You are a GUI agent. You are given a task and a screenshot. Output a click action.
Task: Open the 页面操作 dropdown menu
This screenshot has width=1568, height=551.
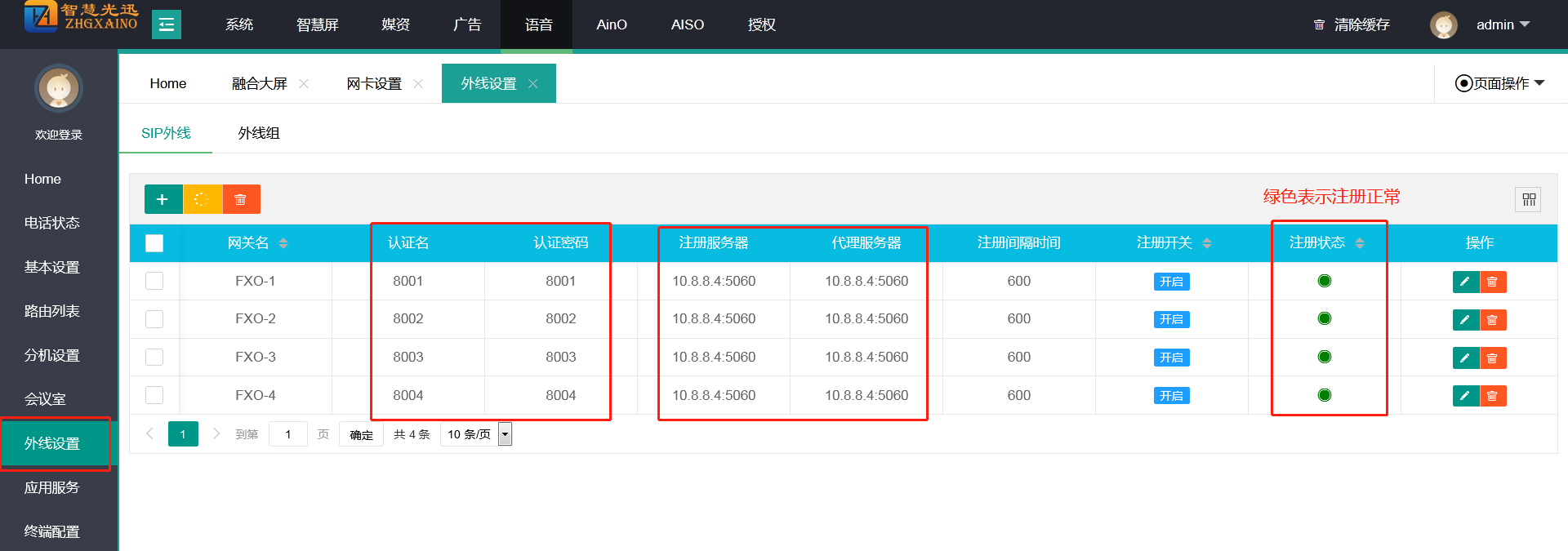(x=1500, y=83)
